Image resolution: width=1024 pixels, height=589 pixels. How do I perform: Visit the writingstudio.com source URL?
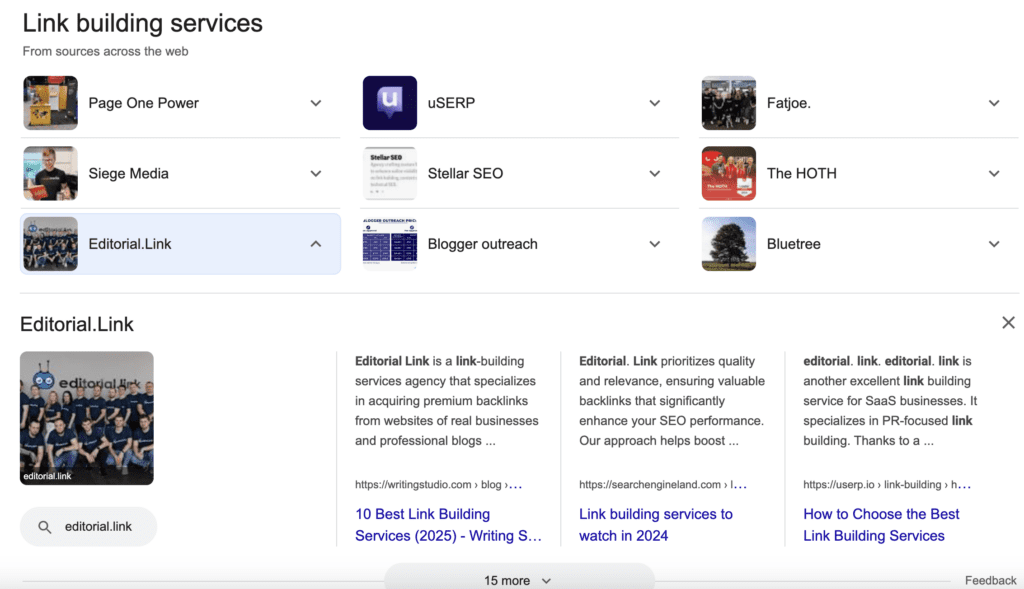pyautogui.click(x=439, y=485)
